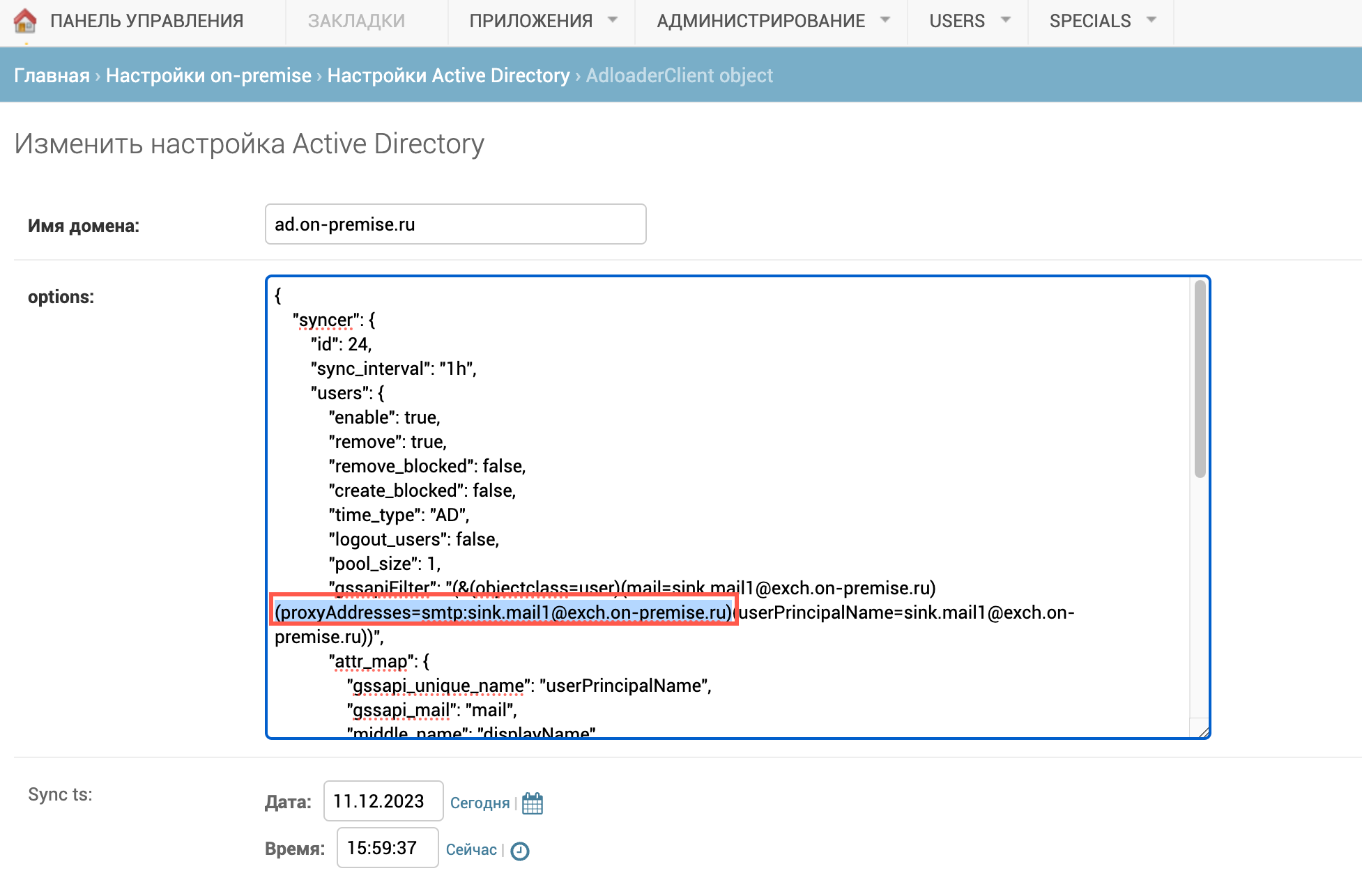Open the USERS dropdown arrow
Screen dimensions: 1362x896
point(1005,20)
